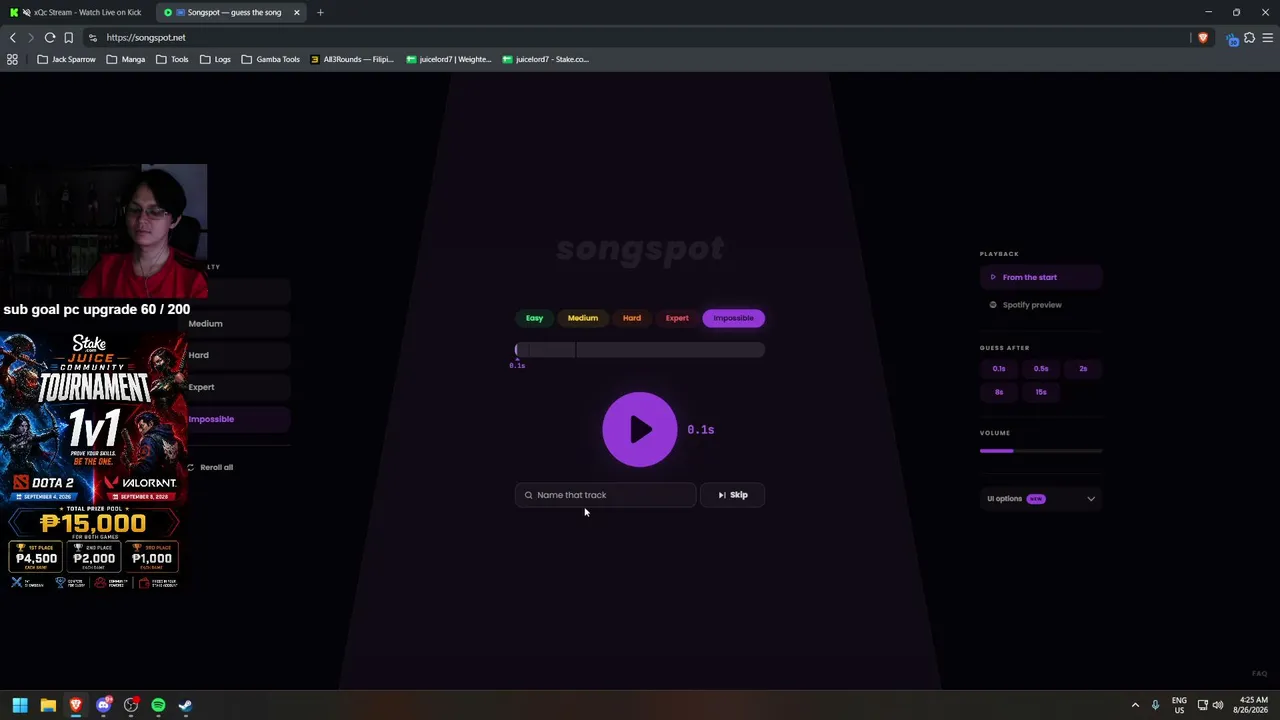Open the network tray icon

[x=1202, y=705]
